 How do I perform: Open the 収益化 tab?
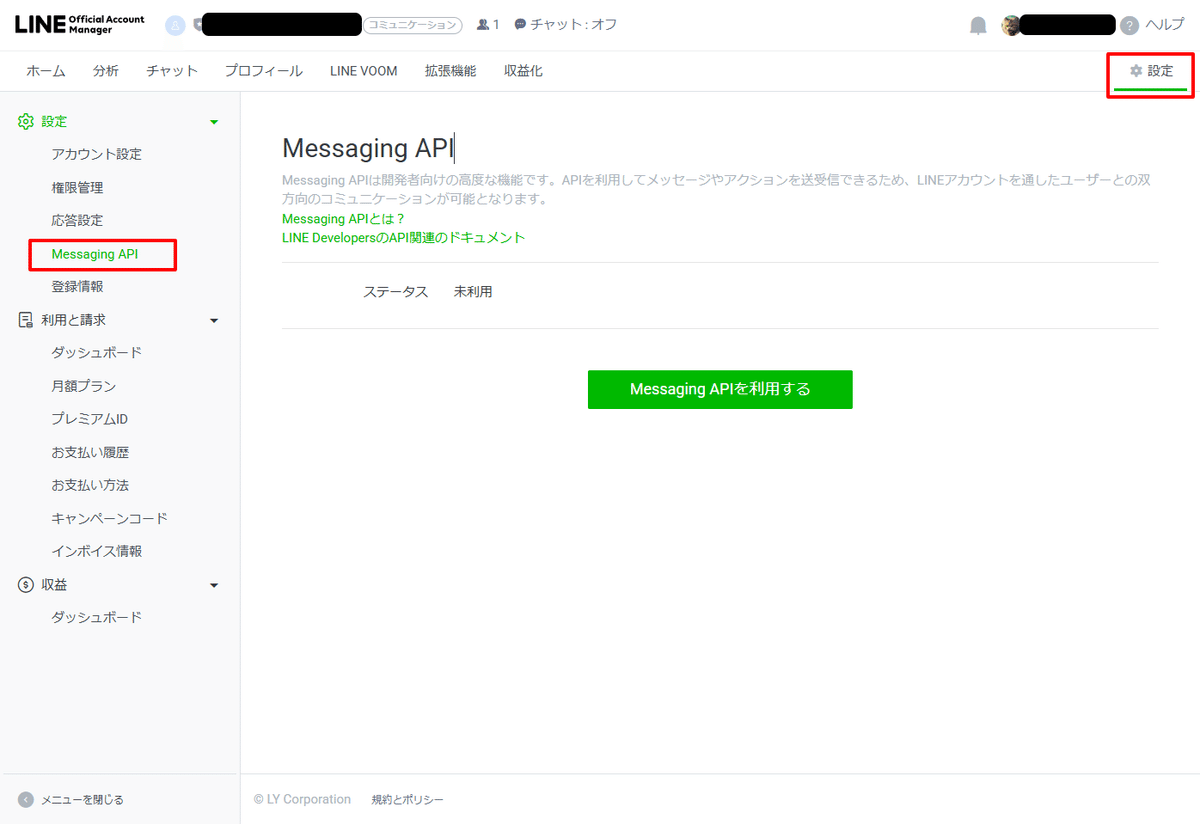point(523,71)
